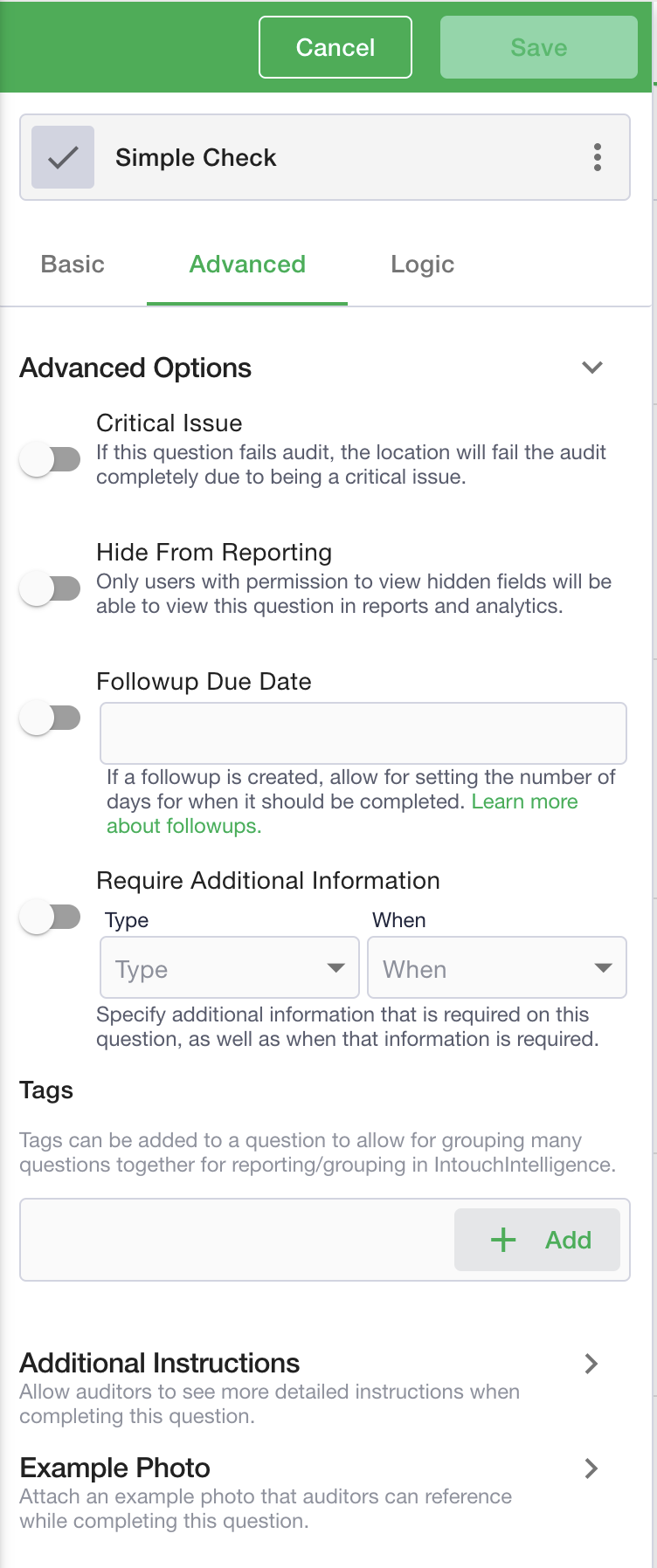
Task: Click the Followup Due Date input field
Action: click(x=363, y=733)
